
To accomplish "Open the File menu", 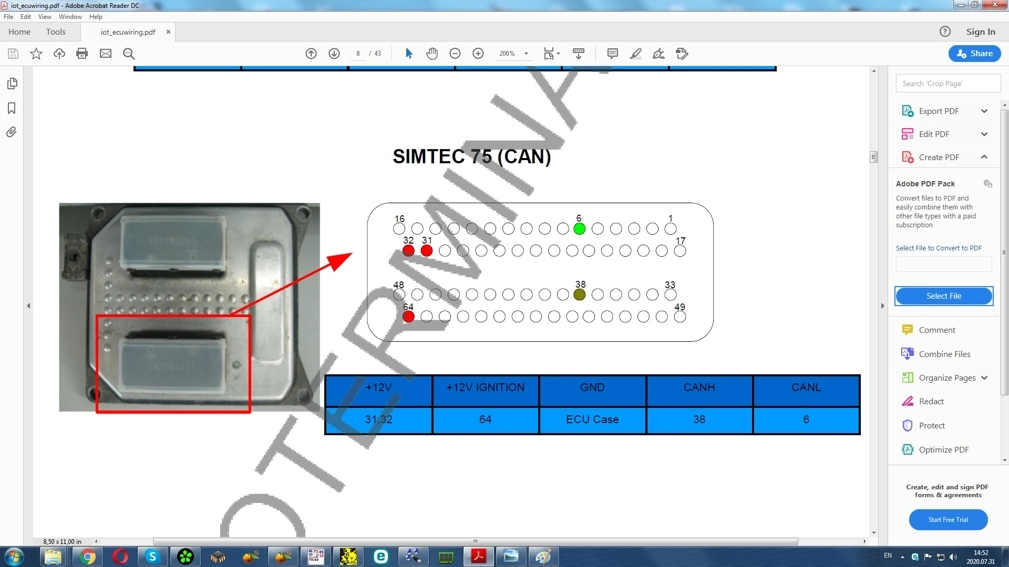I will 8,17.
